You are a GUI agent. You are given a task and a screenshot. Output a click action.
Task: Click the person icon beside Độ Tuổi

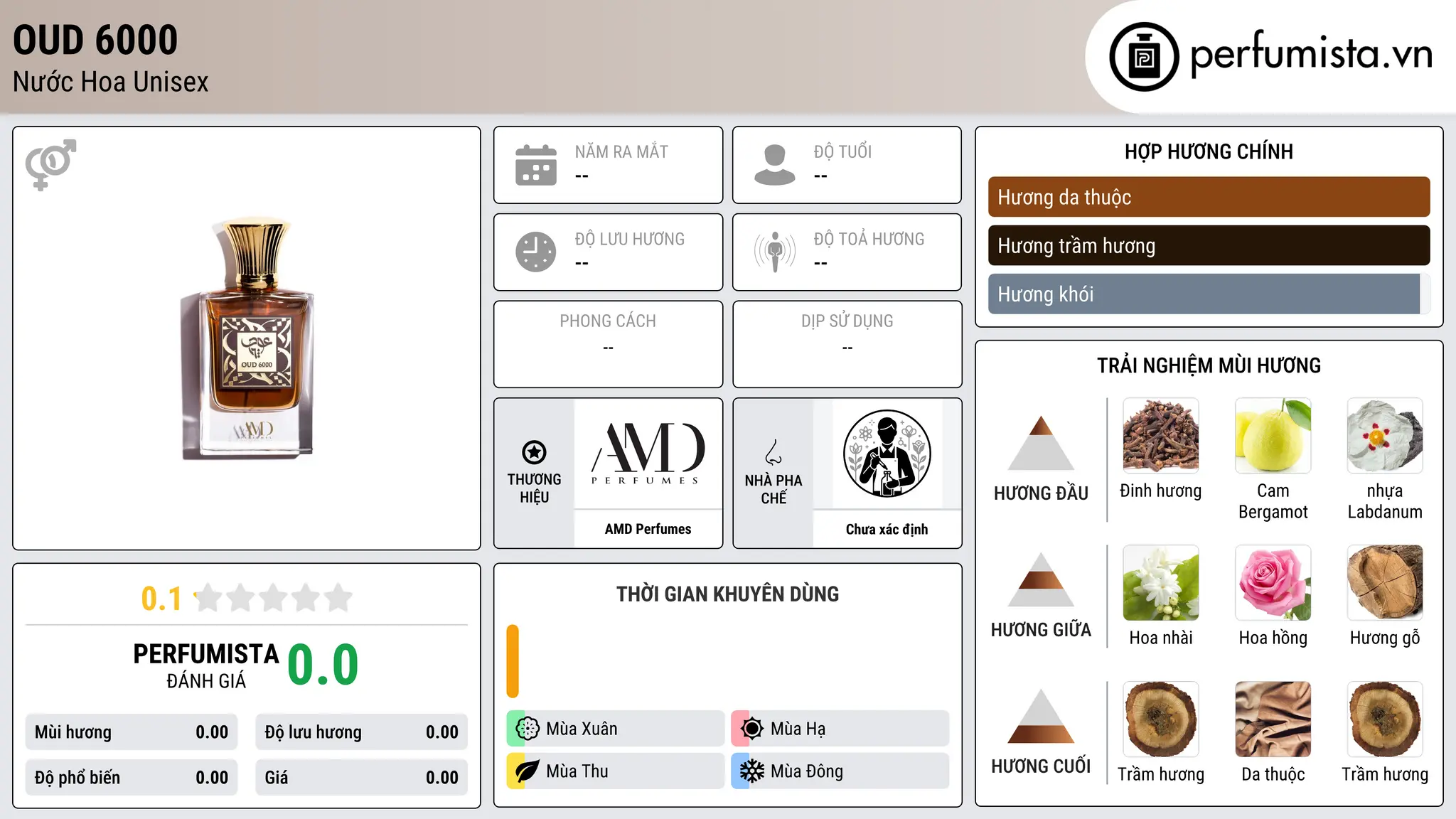(x=775, y=165)
